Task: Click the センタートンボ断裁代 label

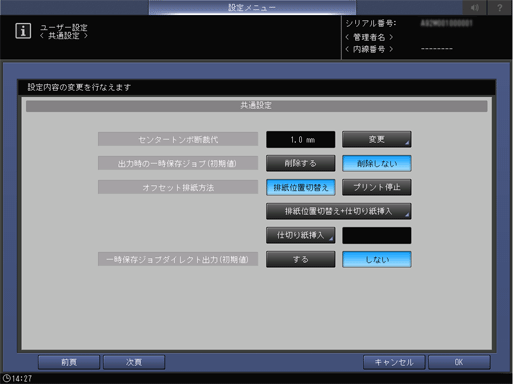Action: coord(178,139)
